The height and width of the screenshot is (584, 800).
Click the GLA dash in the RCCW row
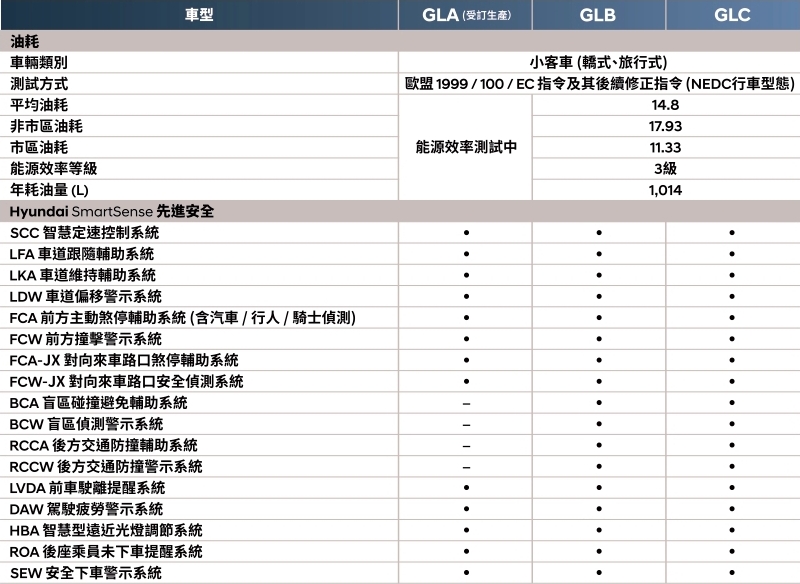coord(466,467)
